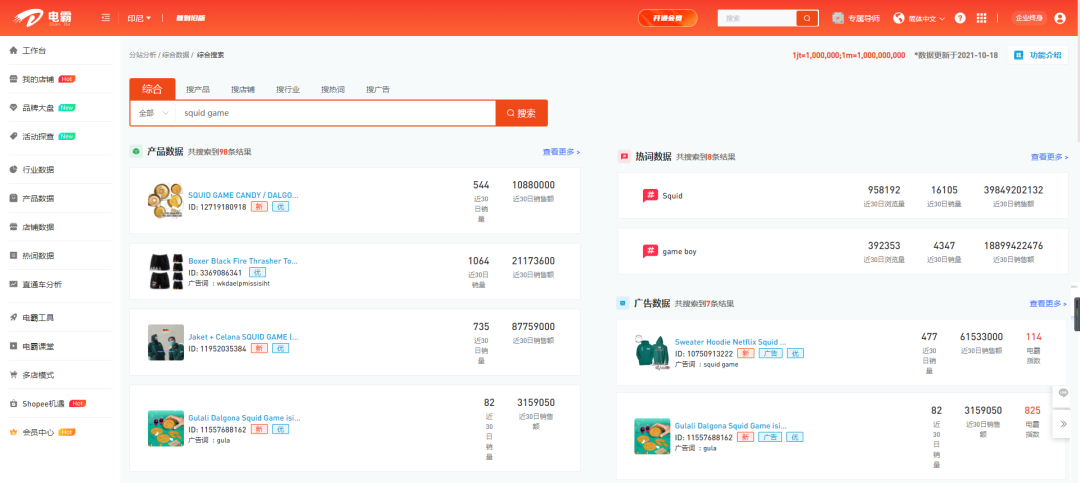Open the 简体中文 language dropdown

(919, 18)
